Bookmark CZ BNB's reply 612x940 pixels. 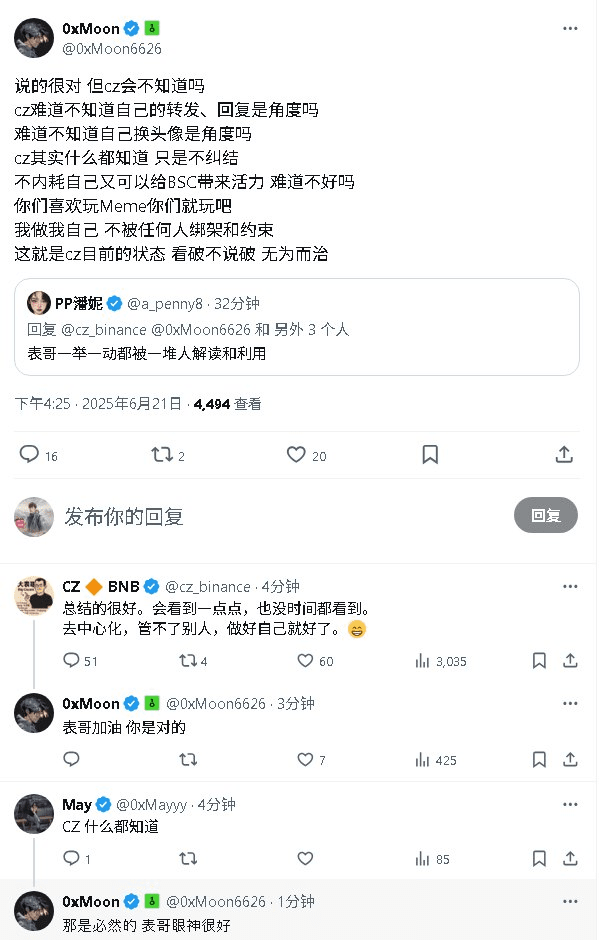pyautogui.click(x=540, y=661)
